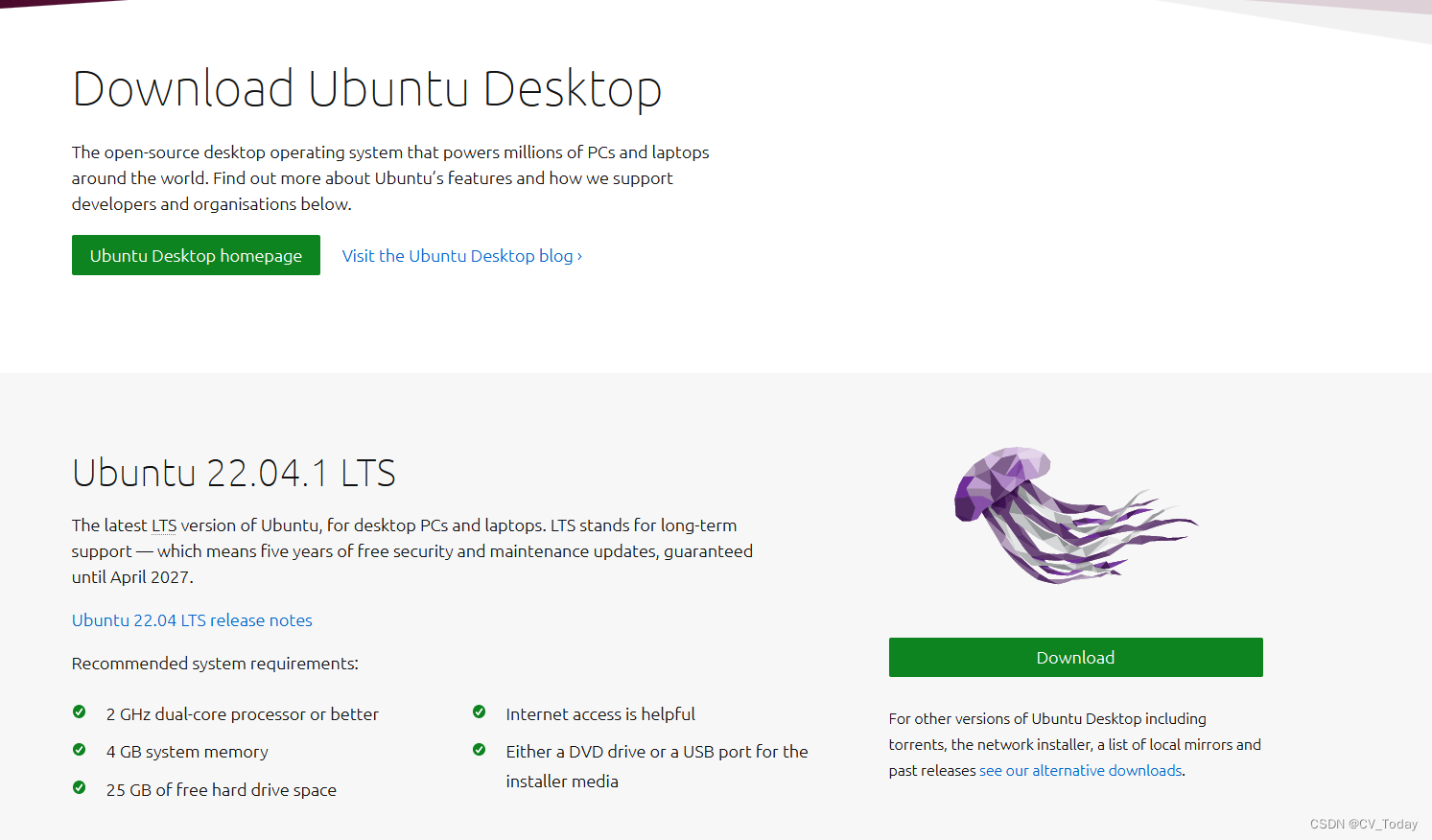
Task: Click the text 2 GHz dual-core processor or better
Action: click(243, 714)
